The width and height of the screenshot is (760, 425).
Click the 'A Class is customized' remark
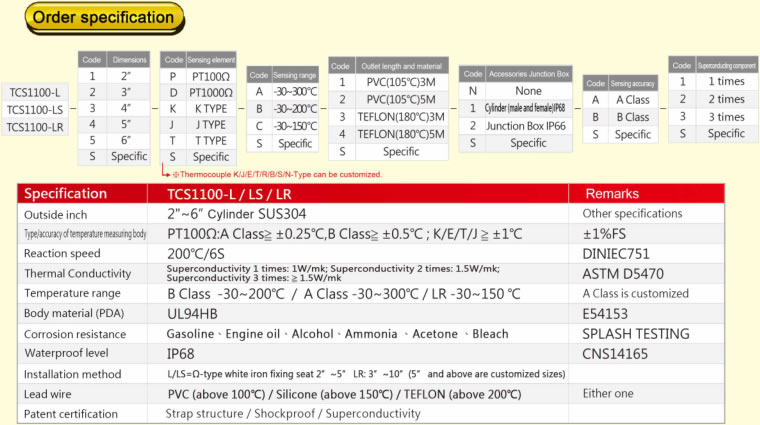pyautogui.click(x=635, y=293)
